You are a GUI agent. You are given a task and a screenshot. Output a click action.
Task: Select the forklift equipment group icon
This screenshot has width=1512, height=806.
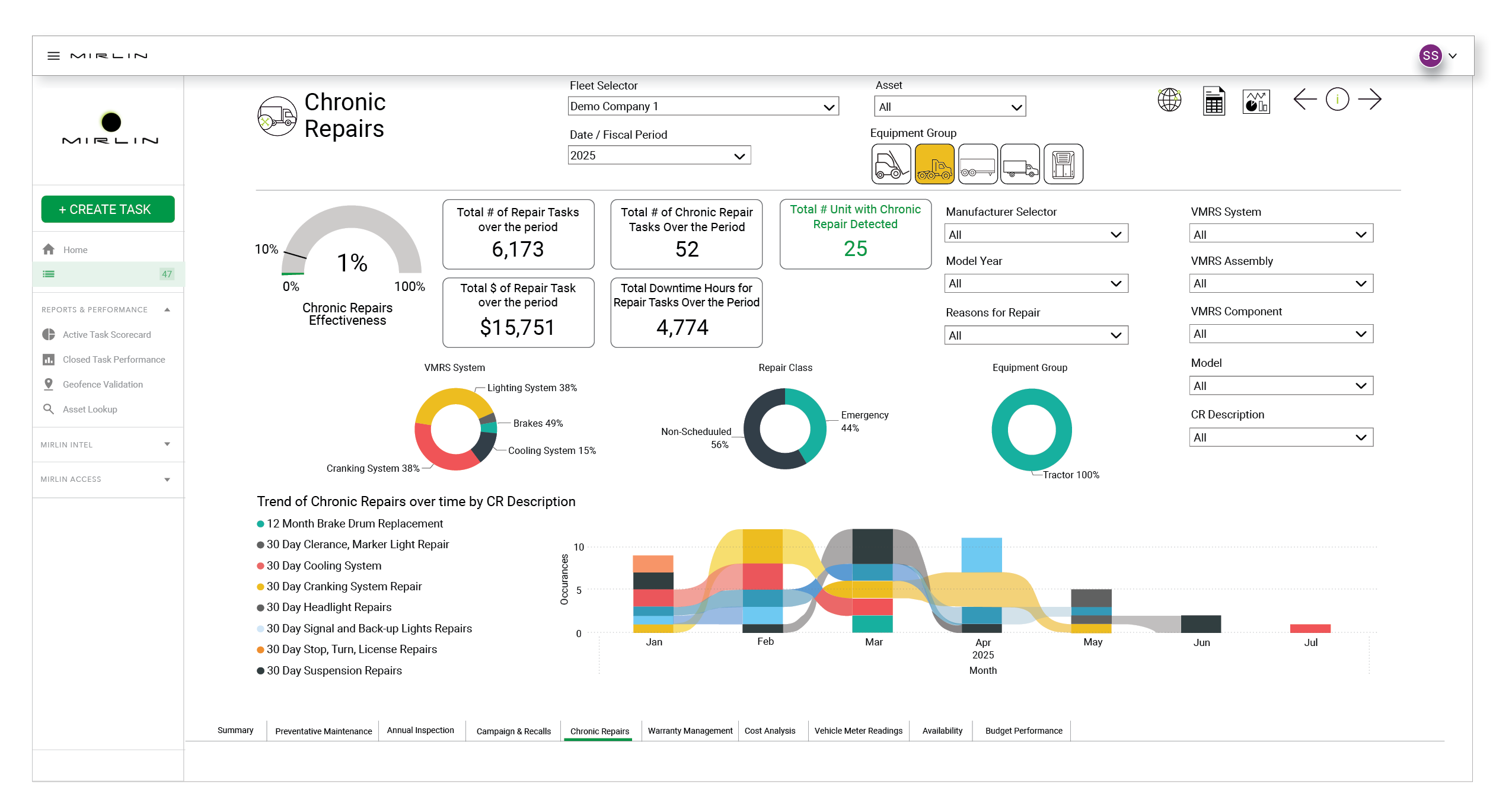coord(890,164)
